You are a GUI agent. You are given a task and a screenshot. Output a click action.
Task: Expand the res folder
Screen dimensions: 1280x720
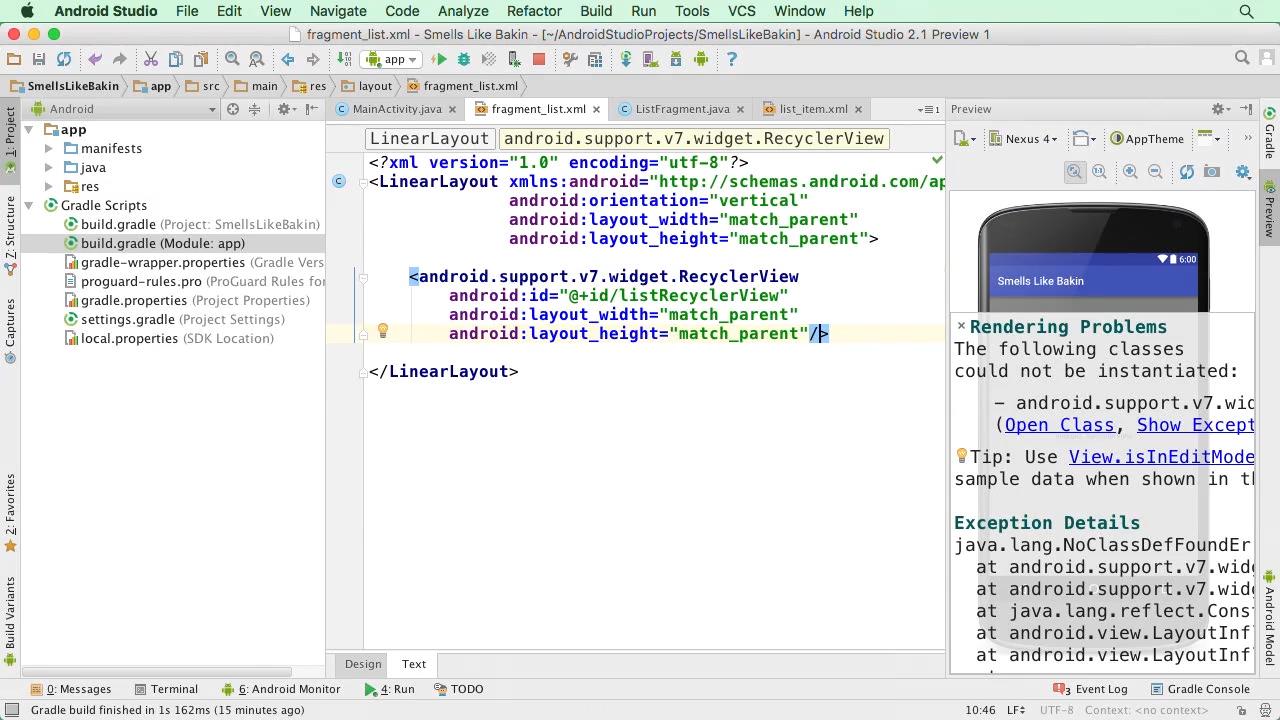(49, 186)
